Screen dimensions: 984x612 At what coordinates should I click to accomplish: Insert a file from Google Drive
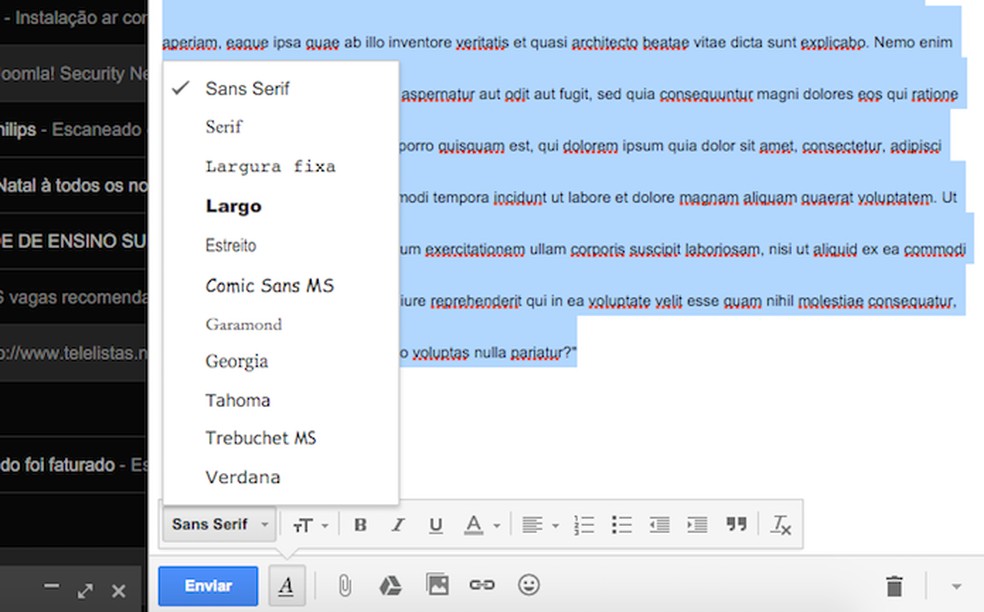point(390,585)
